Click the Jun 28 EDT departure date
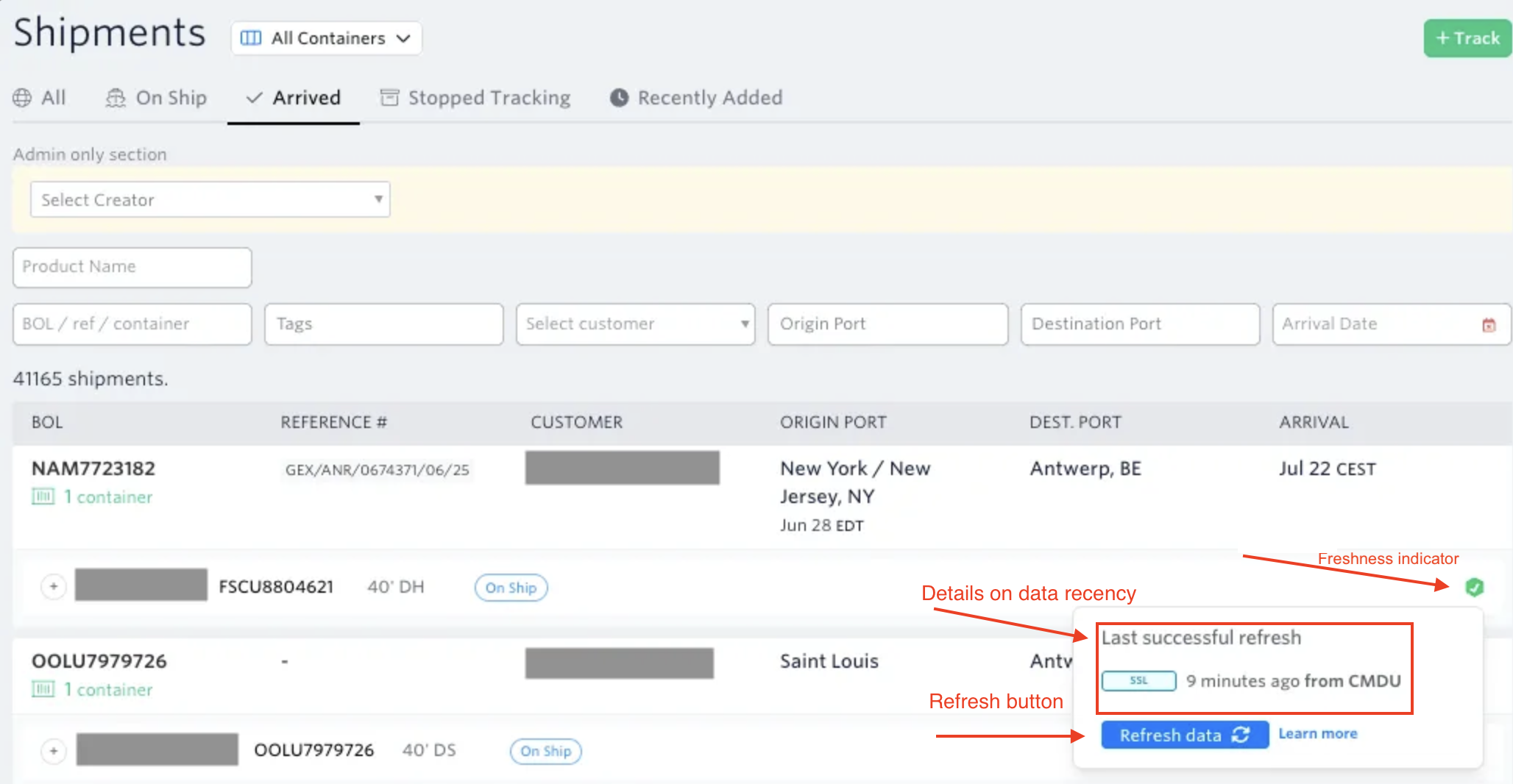This screenshot has height=784, width=1513. 822,525
